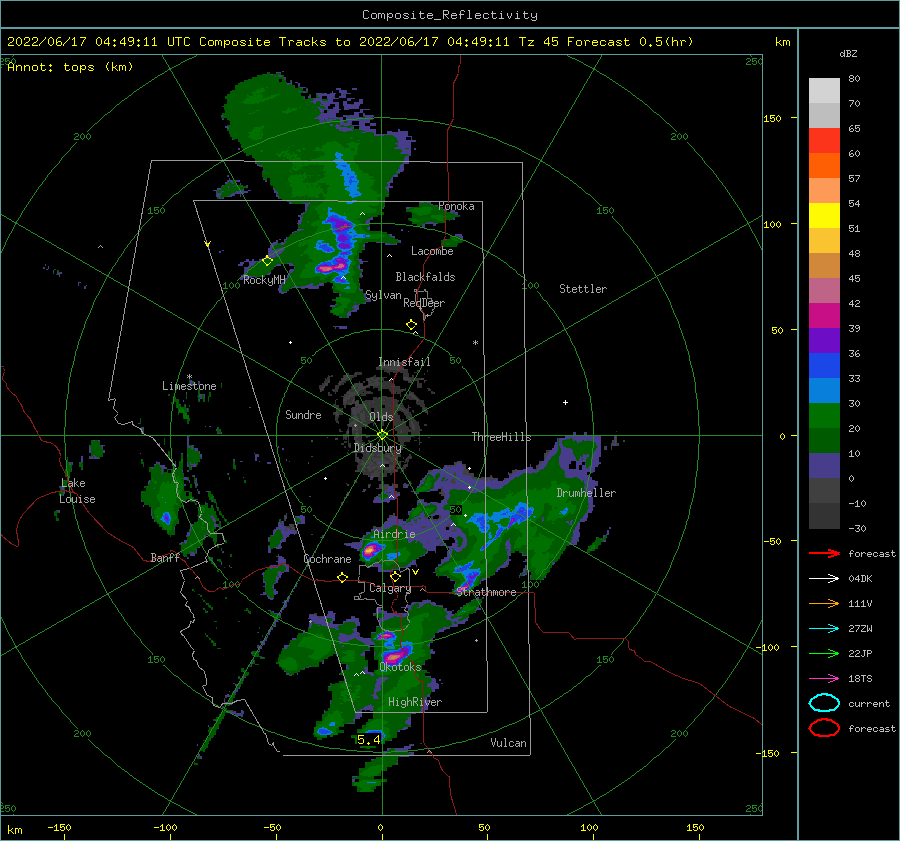
Task: Click the Limestone label
Action: (x=189, y=386)
